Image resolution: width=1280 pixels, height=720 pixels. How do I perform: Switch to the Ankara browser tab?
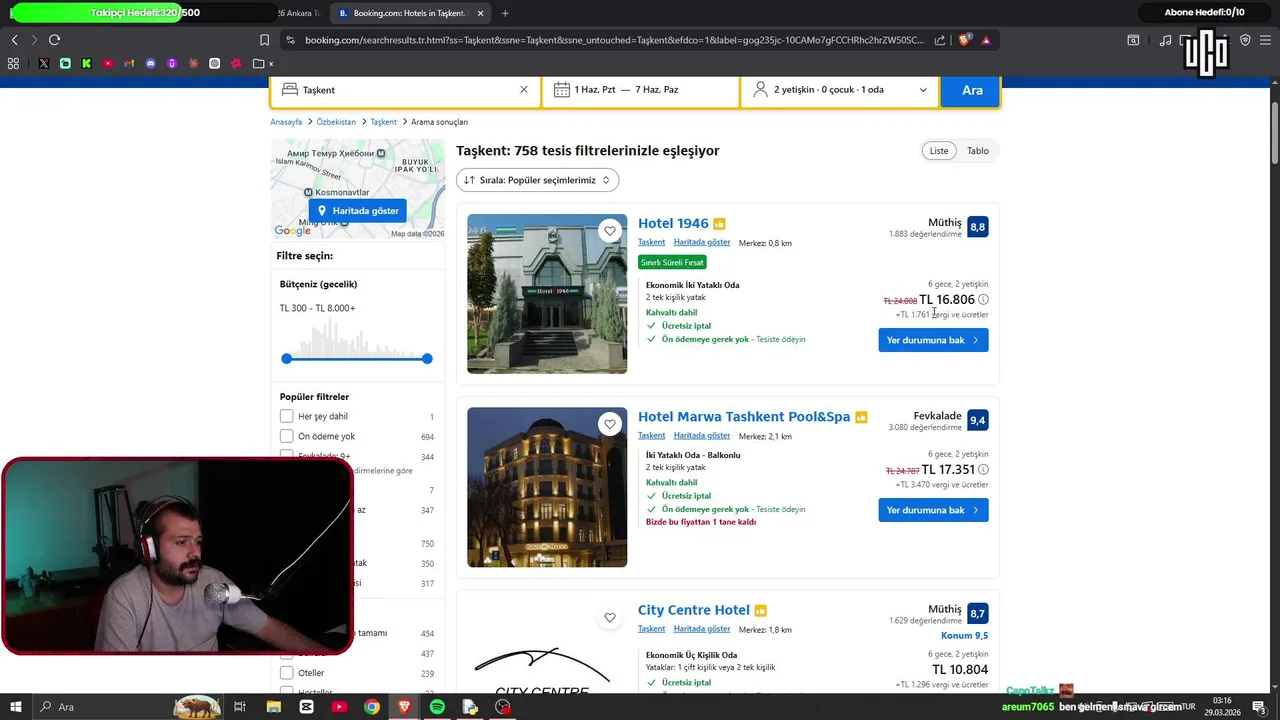click(x=298, y=13)
